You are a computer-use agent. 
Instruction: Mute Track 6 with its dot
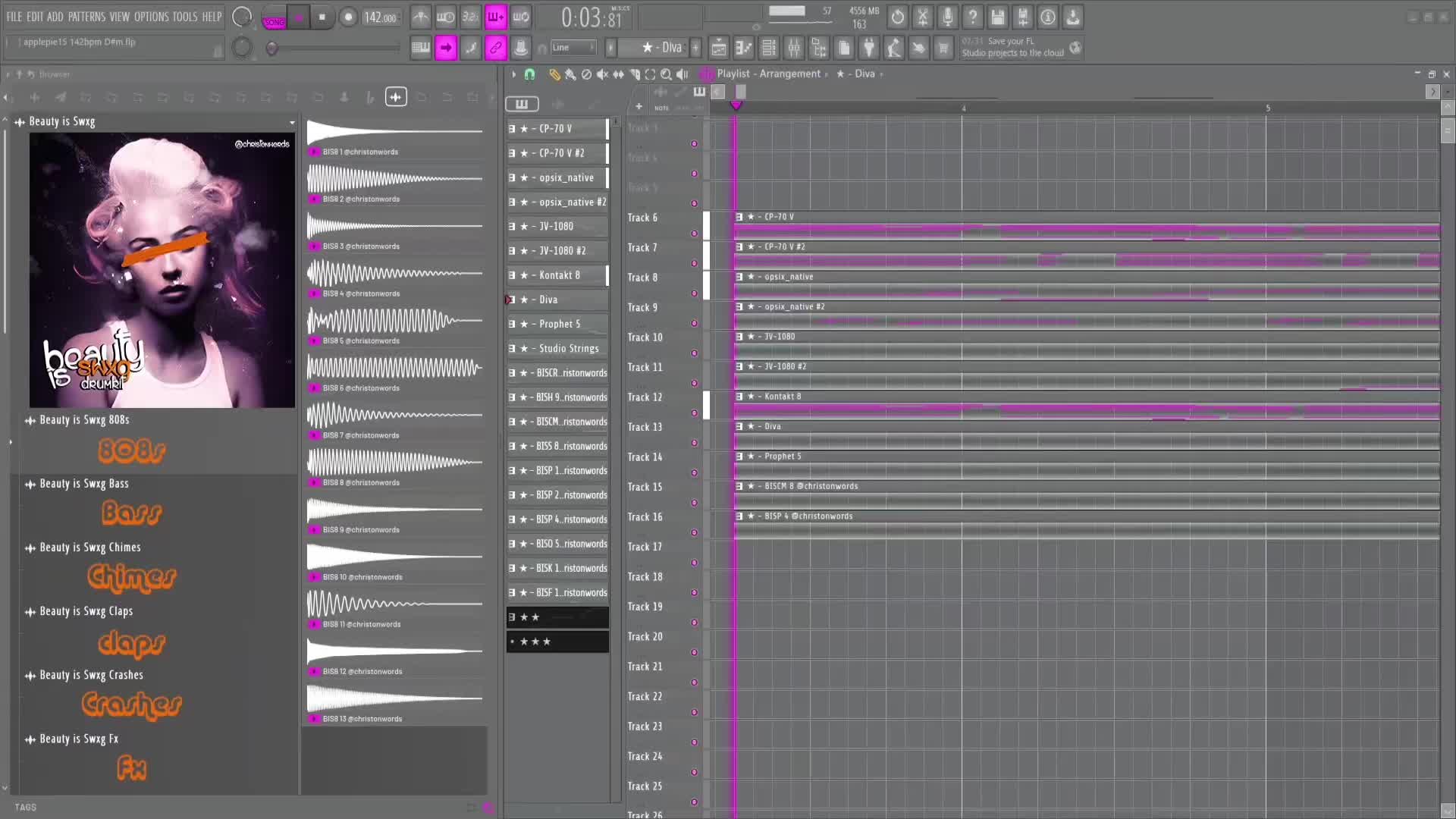click(694, 234)
